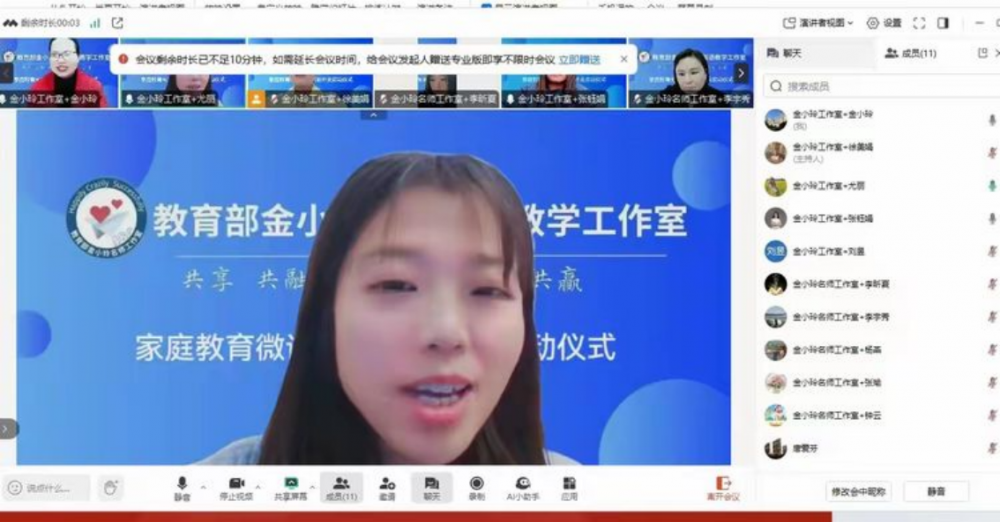Pop out the side panel icon
The width and height of the screenshot is (1000, 522).
pos(983,53)
